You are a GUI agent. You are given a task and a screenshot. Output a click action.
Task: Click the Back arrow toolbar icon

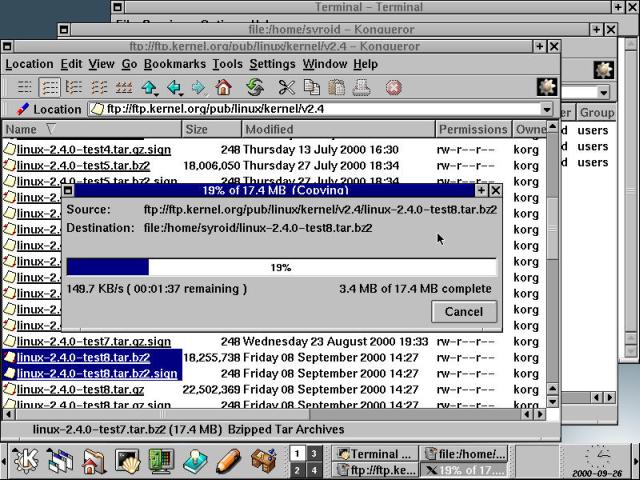(x=174, y=87)
